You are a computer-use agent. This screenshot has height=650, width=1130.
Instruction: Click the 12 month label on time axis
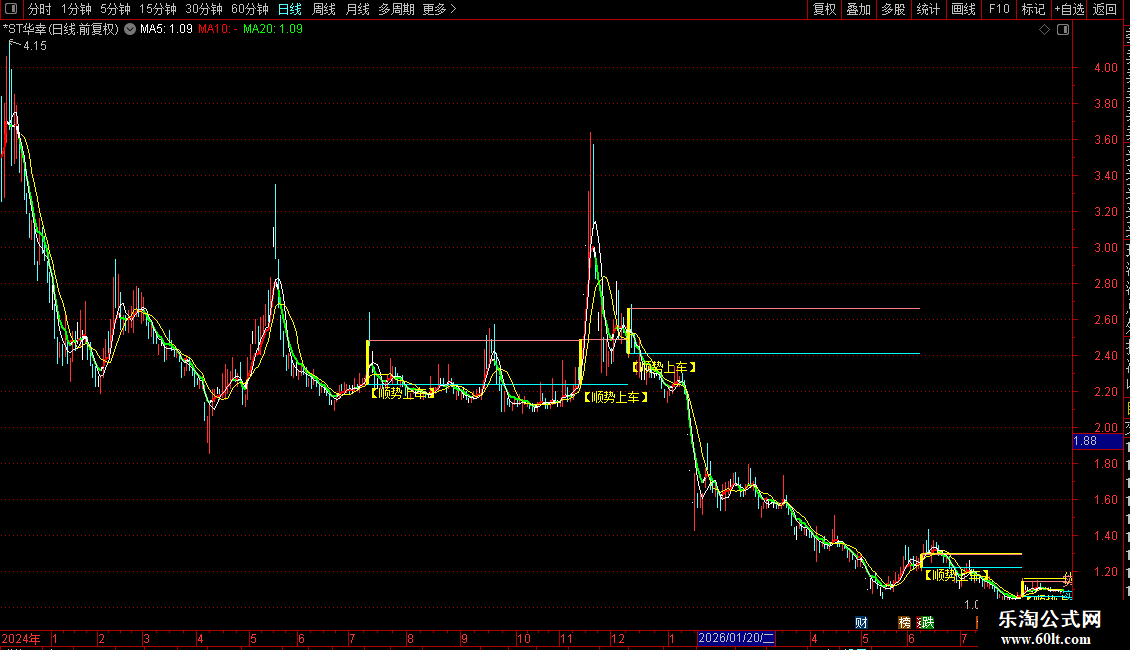point(618,638)
